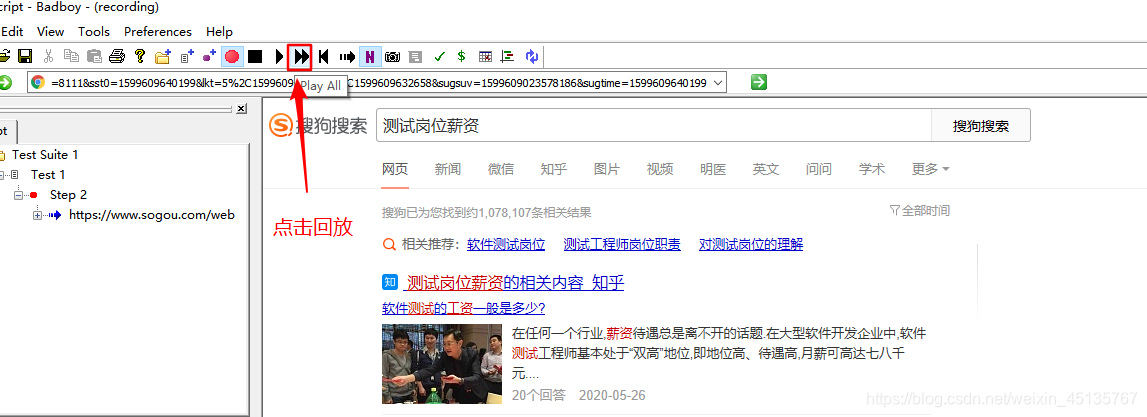Click the URL address bar field
The width and height of the screenshot is (1147, 417).
pyautogui.click(x=379, y=83)
